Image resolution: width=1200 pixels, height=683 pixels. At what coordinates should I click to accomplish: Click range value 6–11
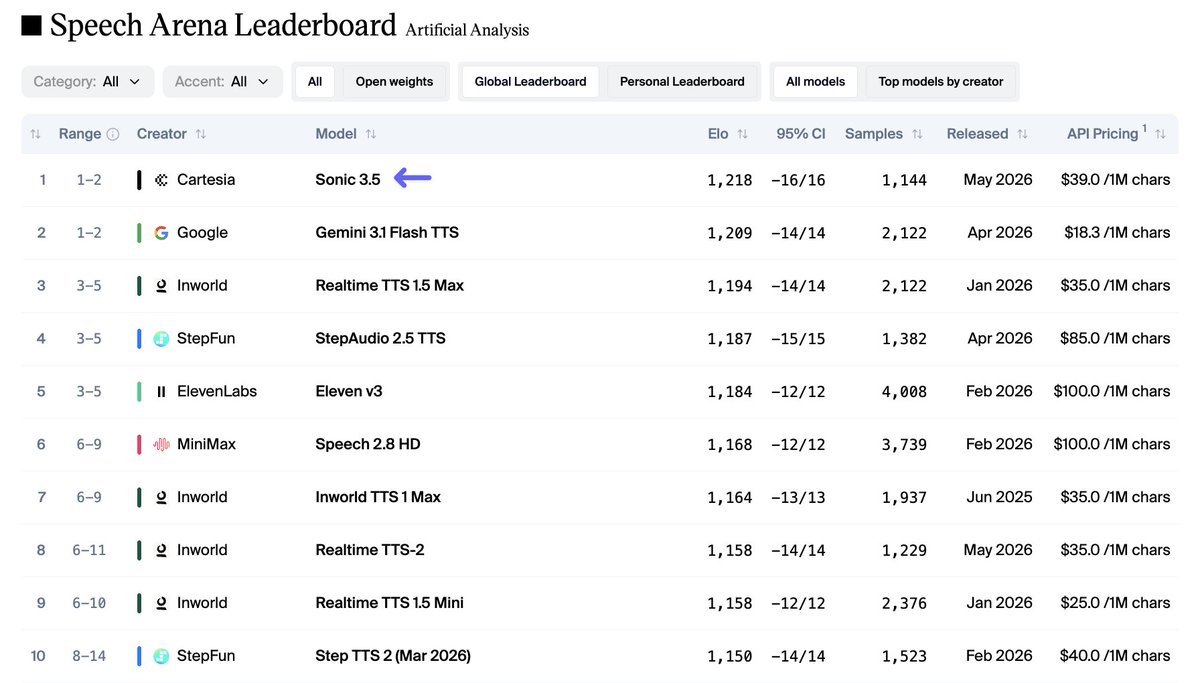click(x=89, y=550)
